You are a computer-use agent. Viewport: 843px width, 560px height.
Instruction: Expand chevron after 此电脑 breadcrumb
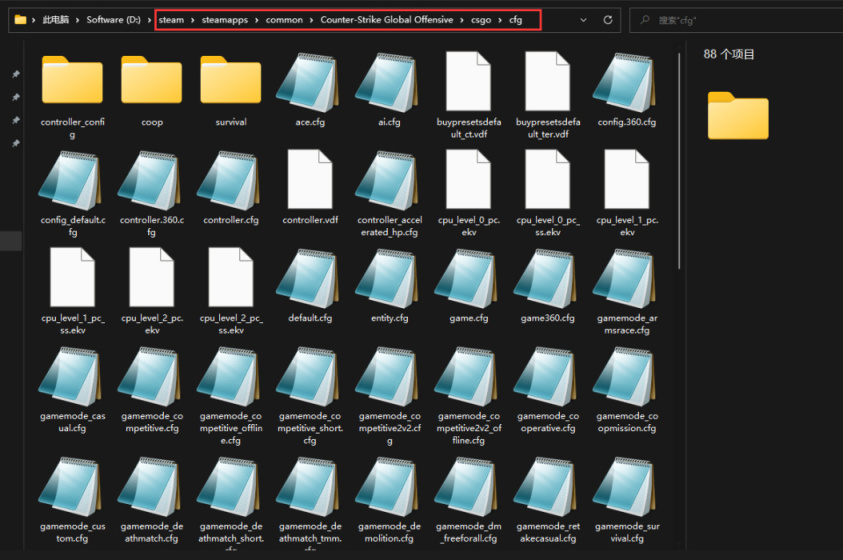pyautogui.click(x=77, y=20)
